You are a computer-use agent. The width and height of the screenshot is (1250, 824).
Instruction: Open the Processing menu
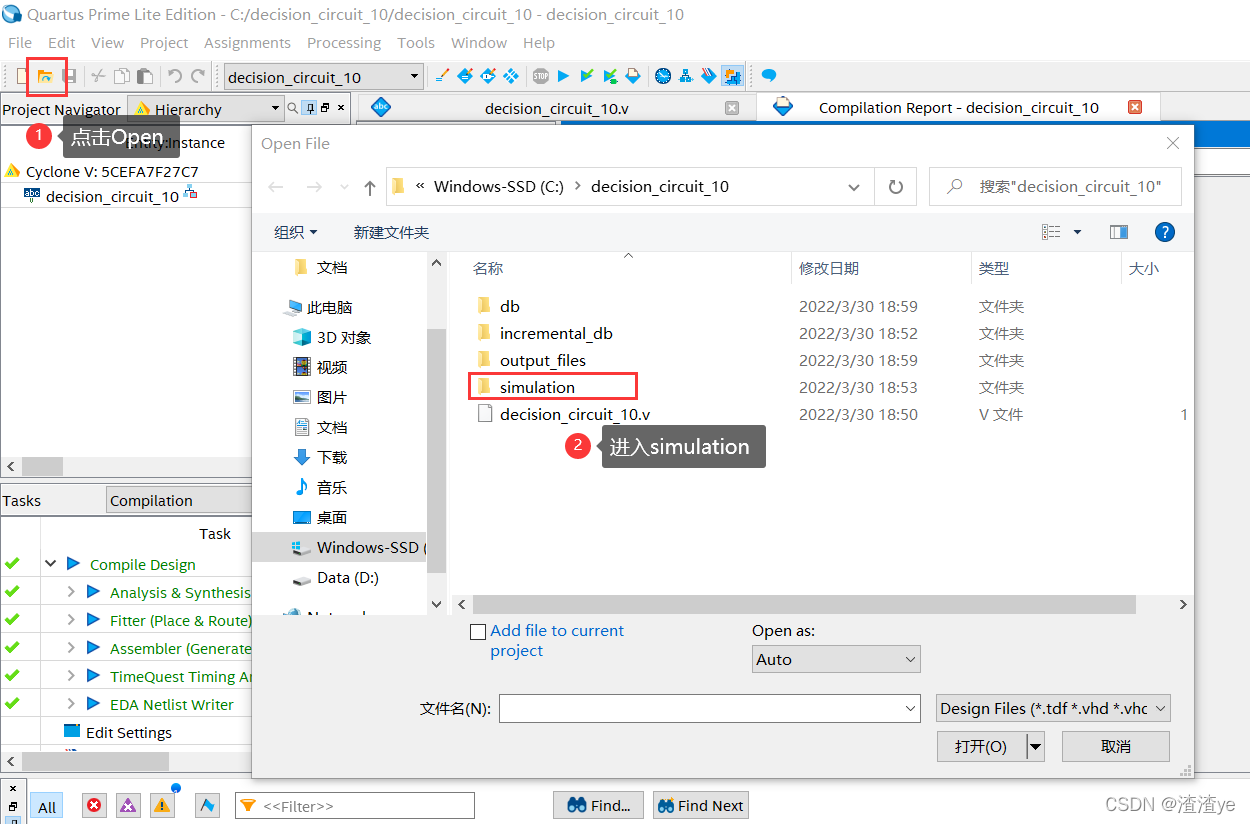[344, 43]
